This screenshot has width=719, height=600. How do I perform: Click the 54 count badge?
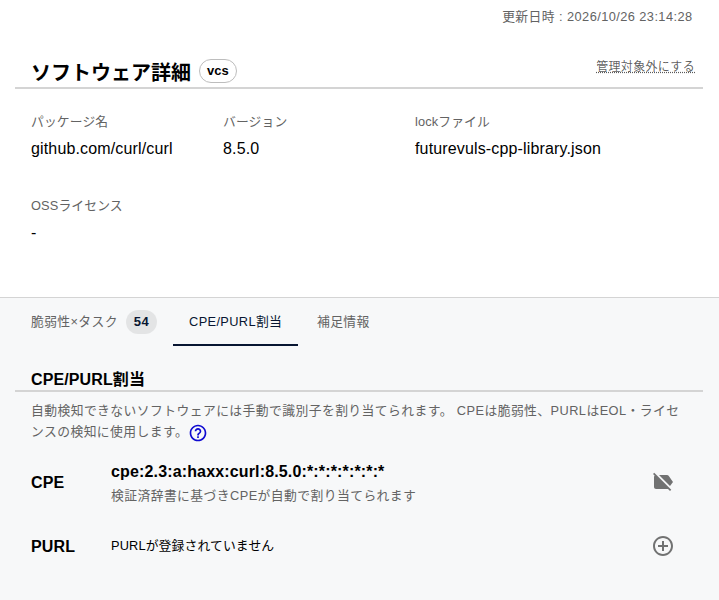pyautogui.click(x=141, y=322)
